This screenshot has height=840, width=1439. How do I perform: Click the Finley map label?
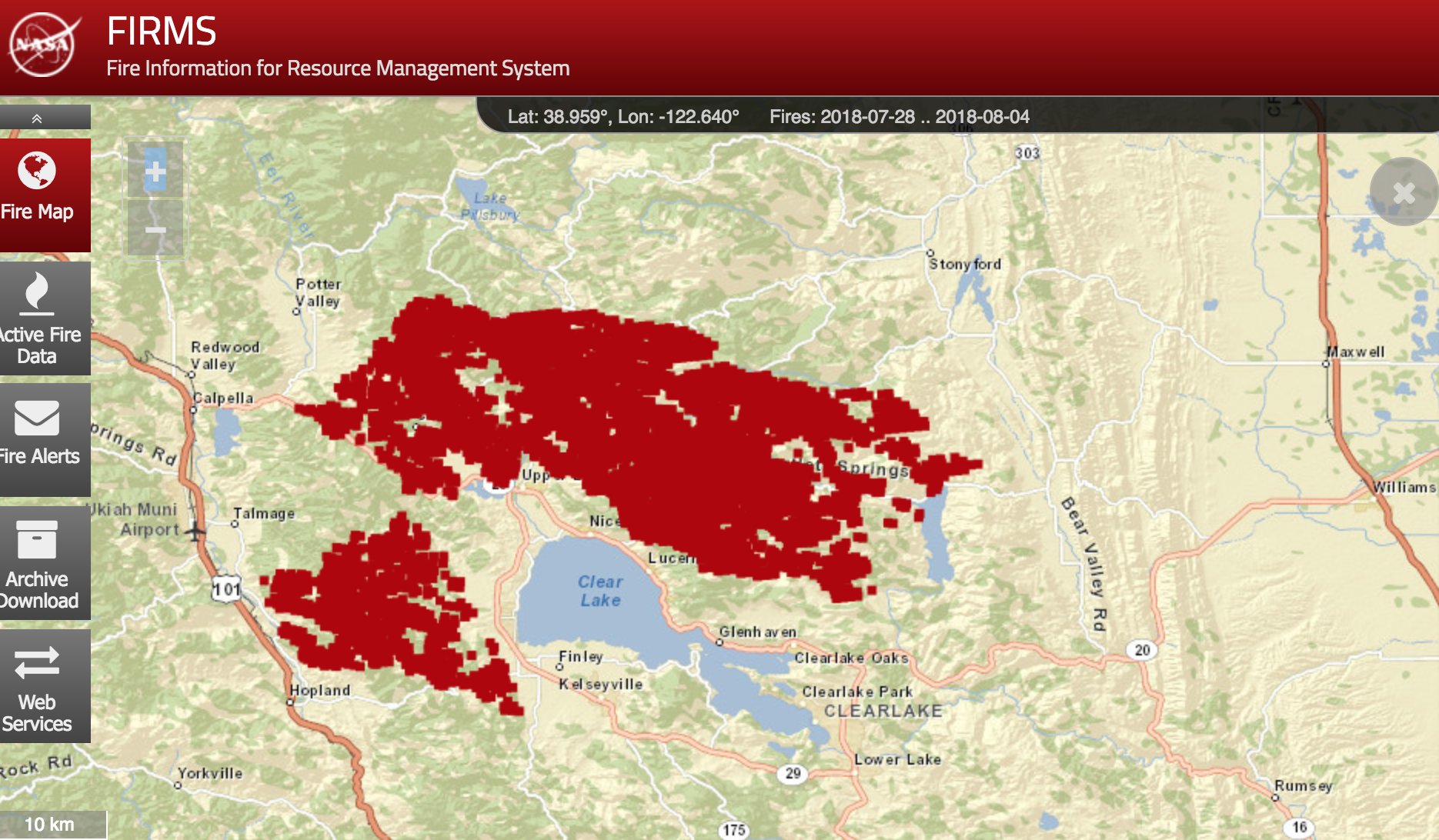[x=581, y=656]
